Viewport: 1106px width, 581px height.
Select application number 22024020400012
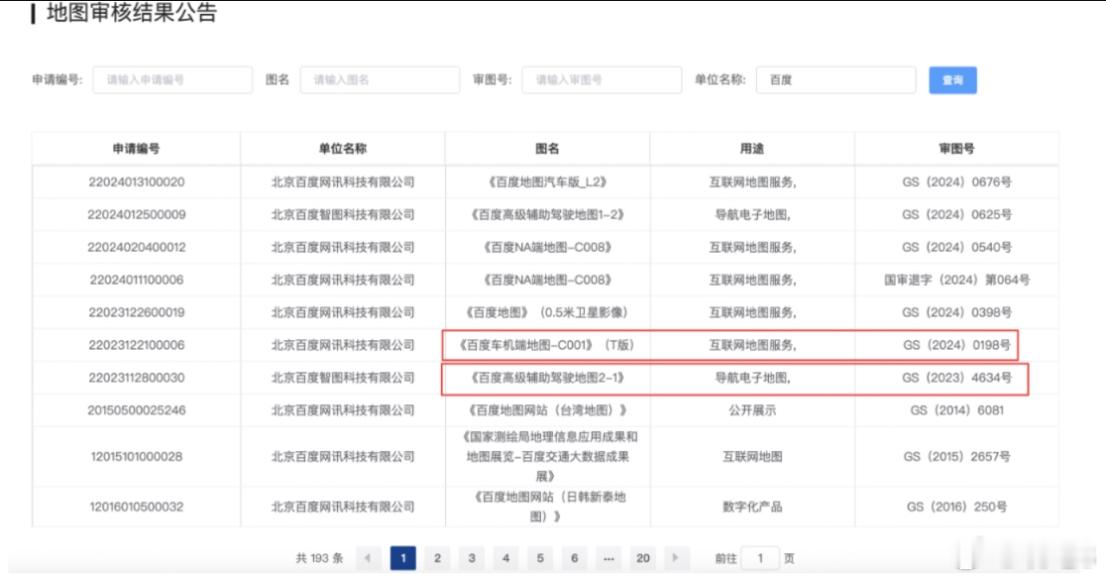coord(136,247)
